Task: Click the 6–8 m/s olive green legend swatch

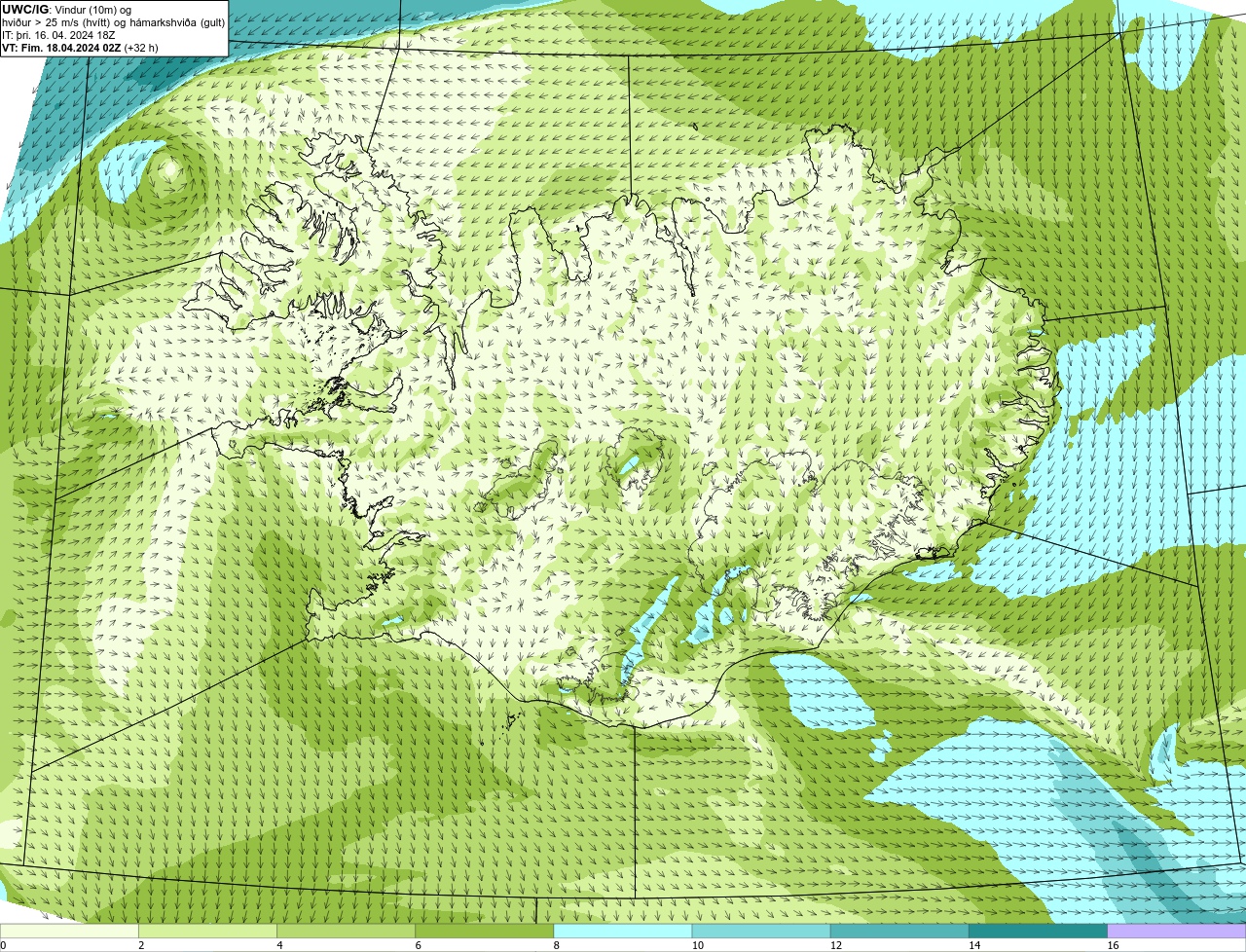Action: tap(485, 932)
